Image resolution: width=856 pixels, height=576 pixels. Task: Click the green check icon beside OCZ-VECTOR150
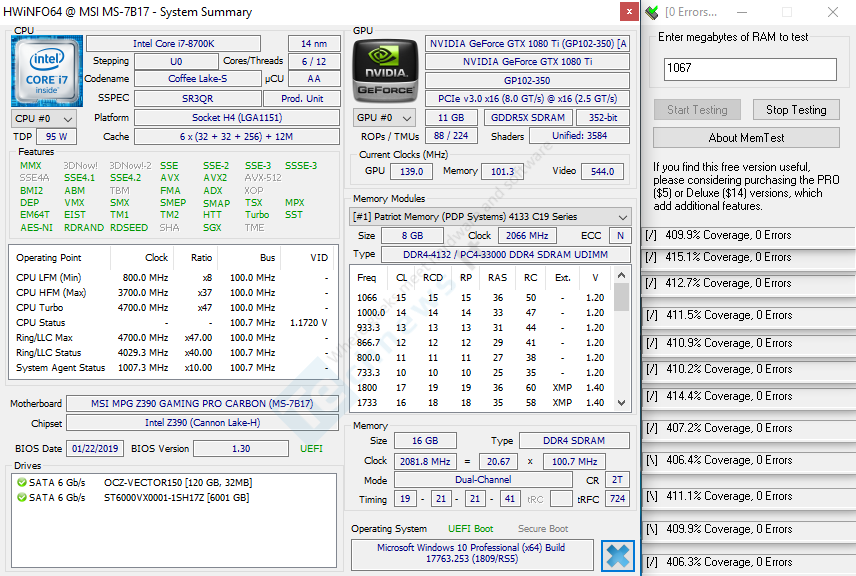21,483
